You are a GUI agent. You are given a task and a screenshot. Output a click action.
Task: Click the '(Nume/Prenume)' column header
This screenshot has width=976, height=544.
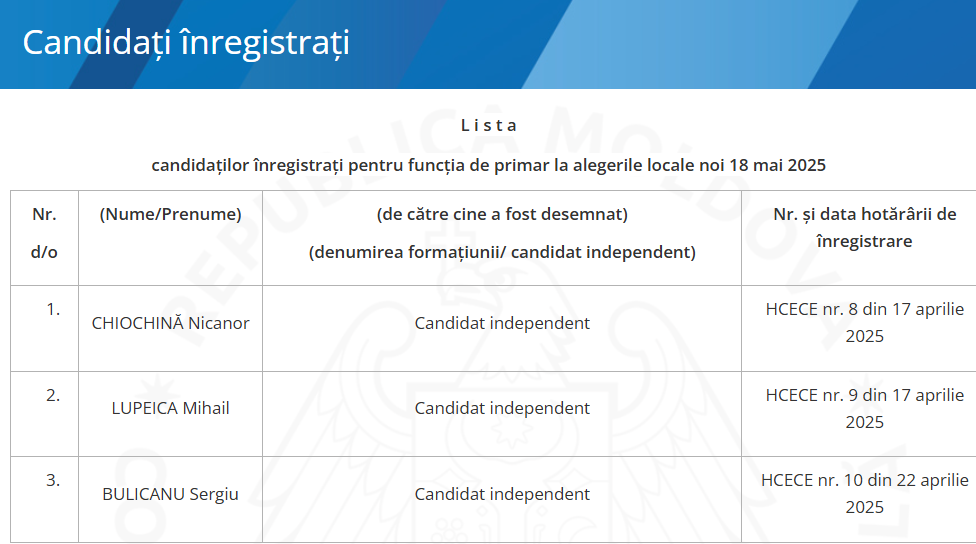coord(171,214)
